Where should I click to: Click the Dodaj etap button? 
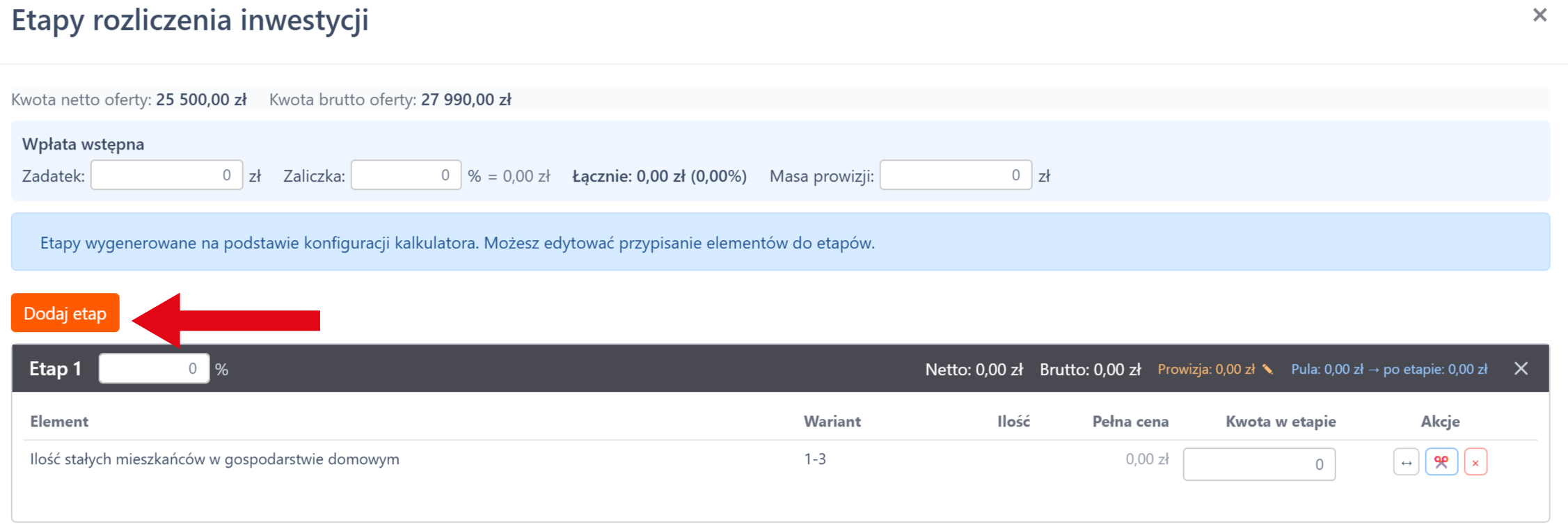(x=65, y=313)
